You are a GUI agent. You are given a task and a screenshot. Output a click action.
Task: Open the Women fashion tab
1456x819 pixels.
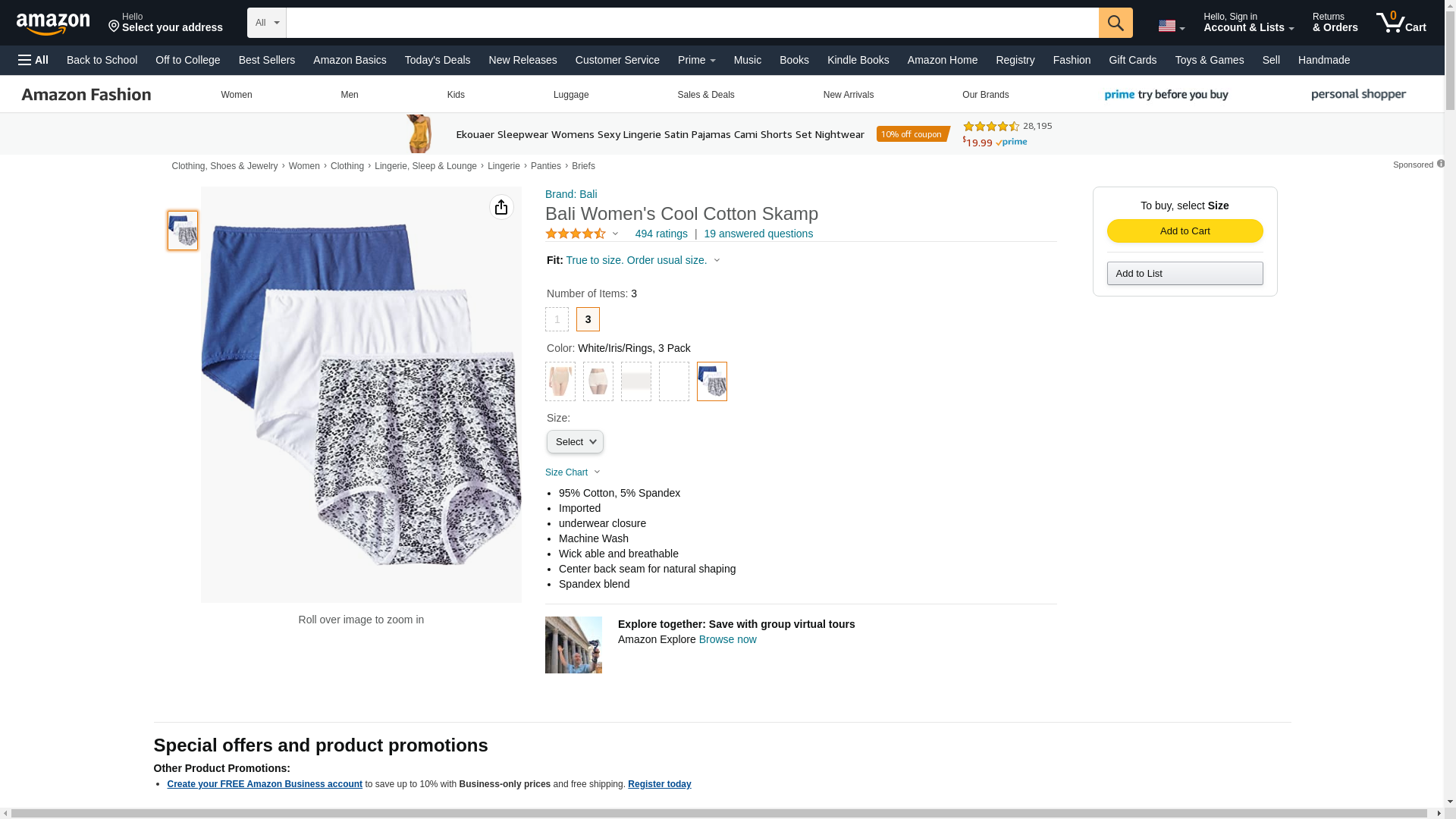pos(237,95)
